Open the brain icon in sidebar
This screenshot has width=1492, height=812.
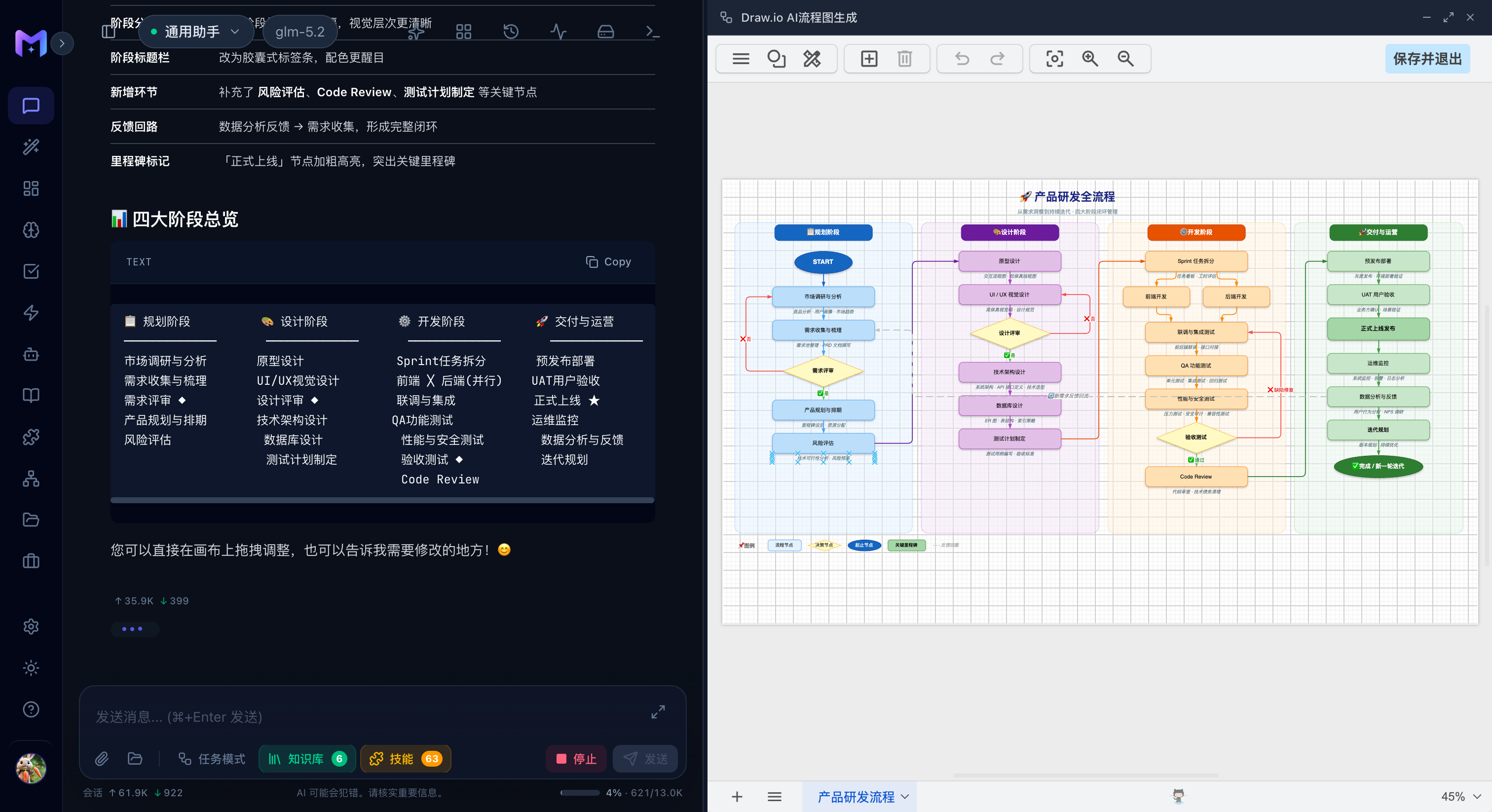pos(31,230)
